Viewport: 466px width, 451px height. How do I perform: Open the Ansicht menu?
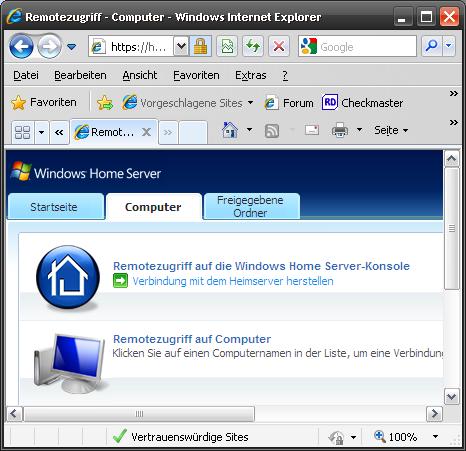pos(140,75)
